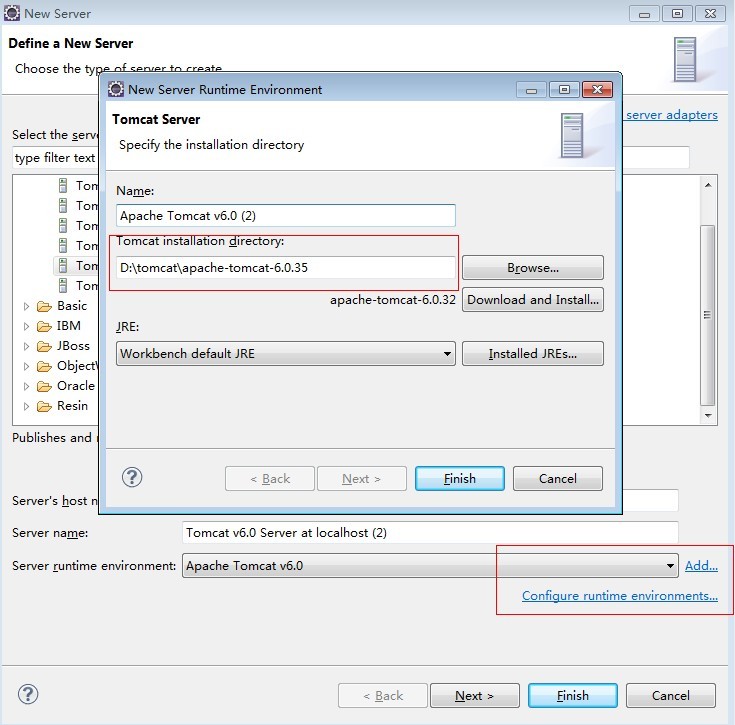735x725 pixels.
Task: Focus the Tomcat installation directory field
Action: pos(285,268)
